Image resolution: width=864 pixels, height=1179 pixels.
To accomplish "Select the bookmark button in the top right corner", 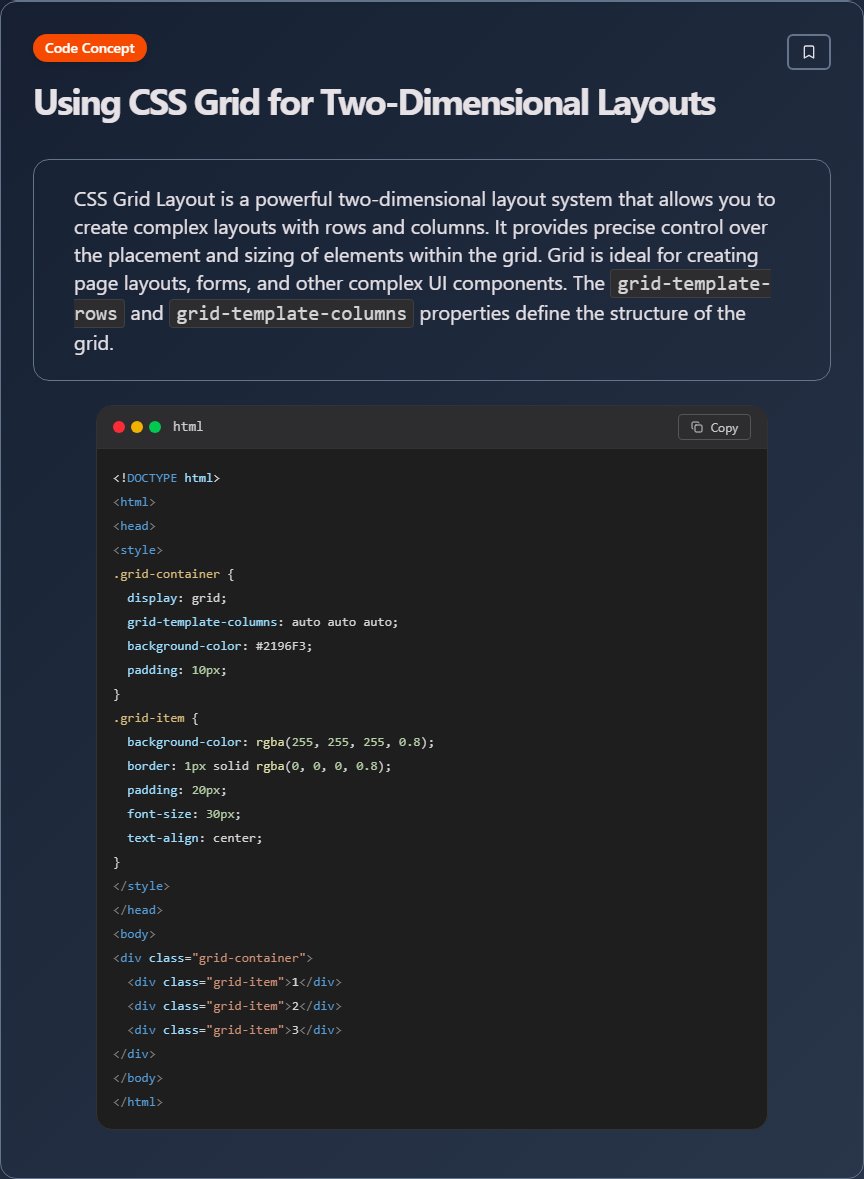I will (x=808, y=51).
